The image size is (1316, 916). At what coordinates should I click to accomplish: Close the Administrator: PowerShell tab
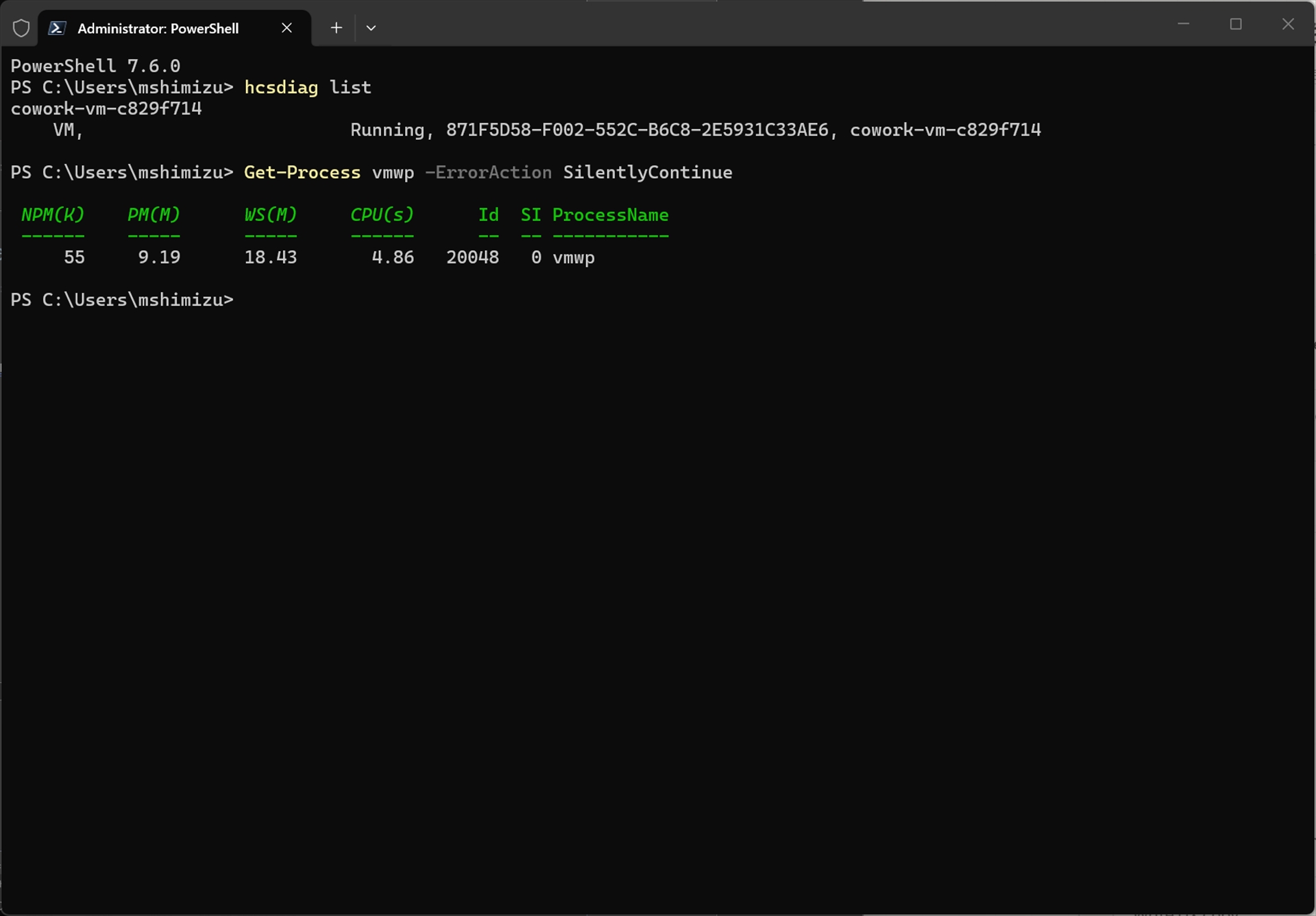[x=287, y=28]
